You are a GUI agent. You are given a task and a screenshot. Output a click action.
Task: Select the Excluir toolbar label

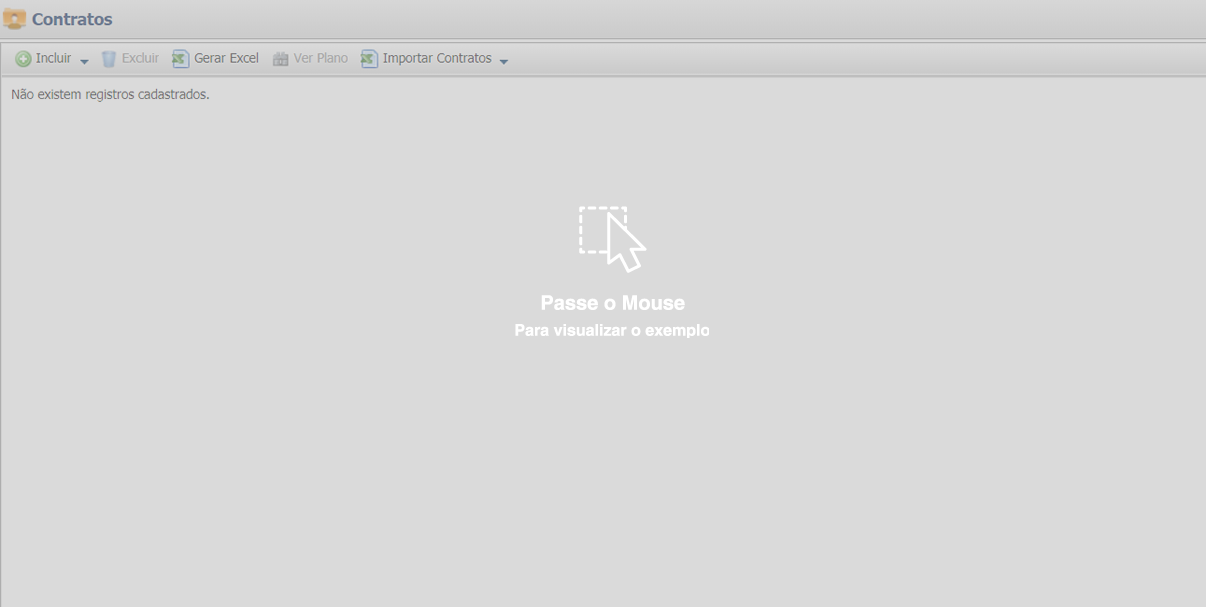tap(140, 59)
